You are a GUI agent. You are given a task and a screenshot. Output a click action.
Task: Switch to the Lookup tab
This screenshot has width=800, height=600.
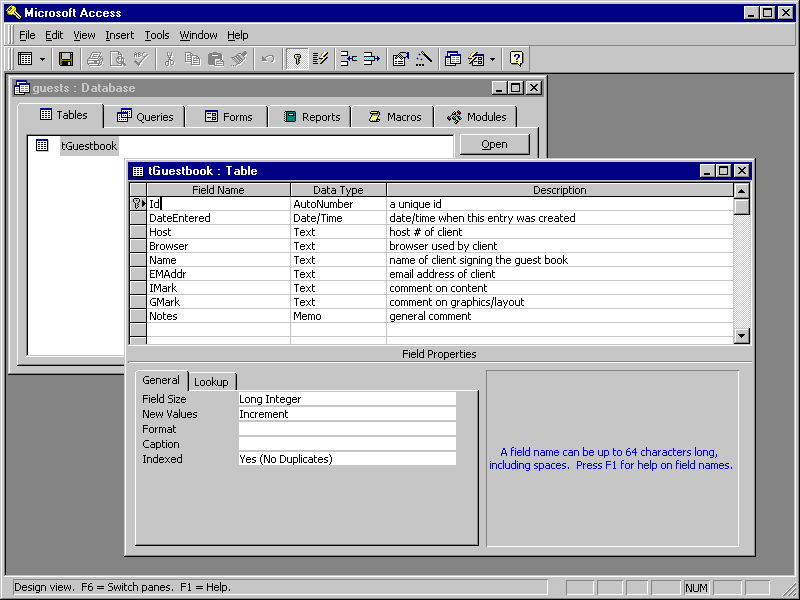point(211,382)
